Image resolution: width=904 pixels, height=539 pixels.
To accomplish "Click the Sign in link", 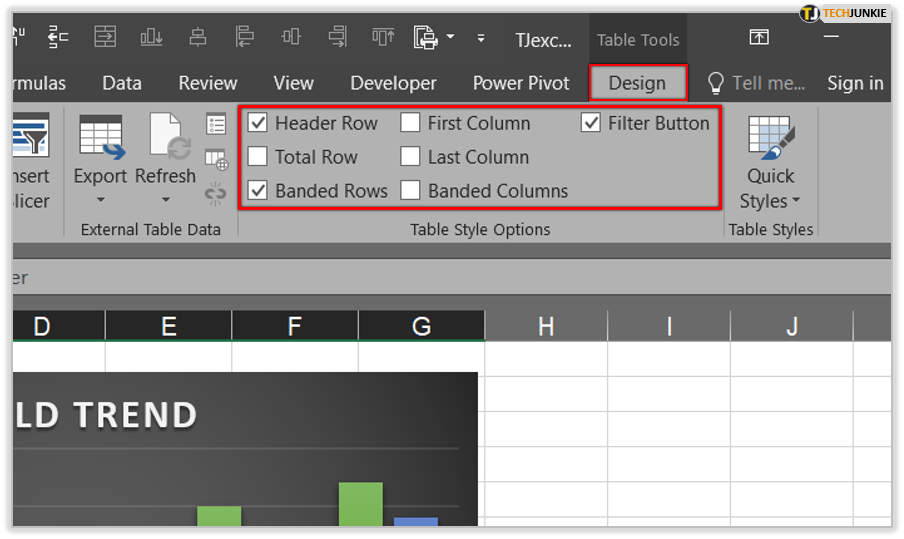I will [x=855, y=83].
